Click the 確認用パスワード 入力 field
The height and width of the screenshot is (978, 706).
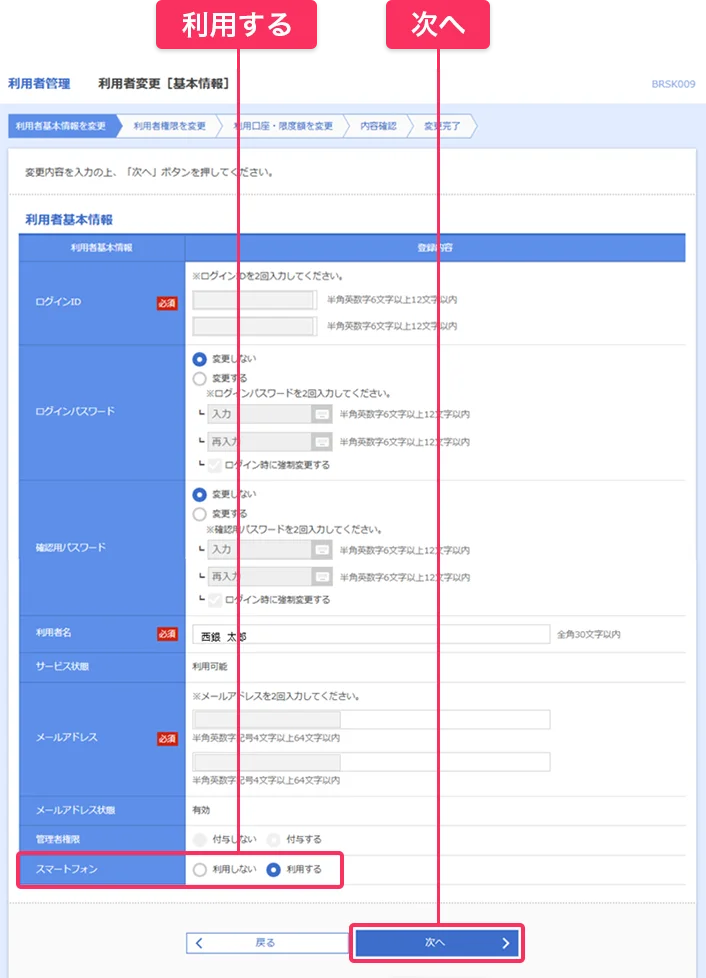pos(259,550)
